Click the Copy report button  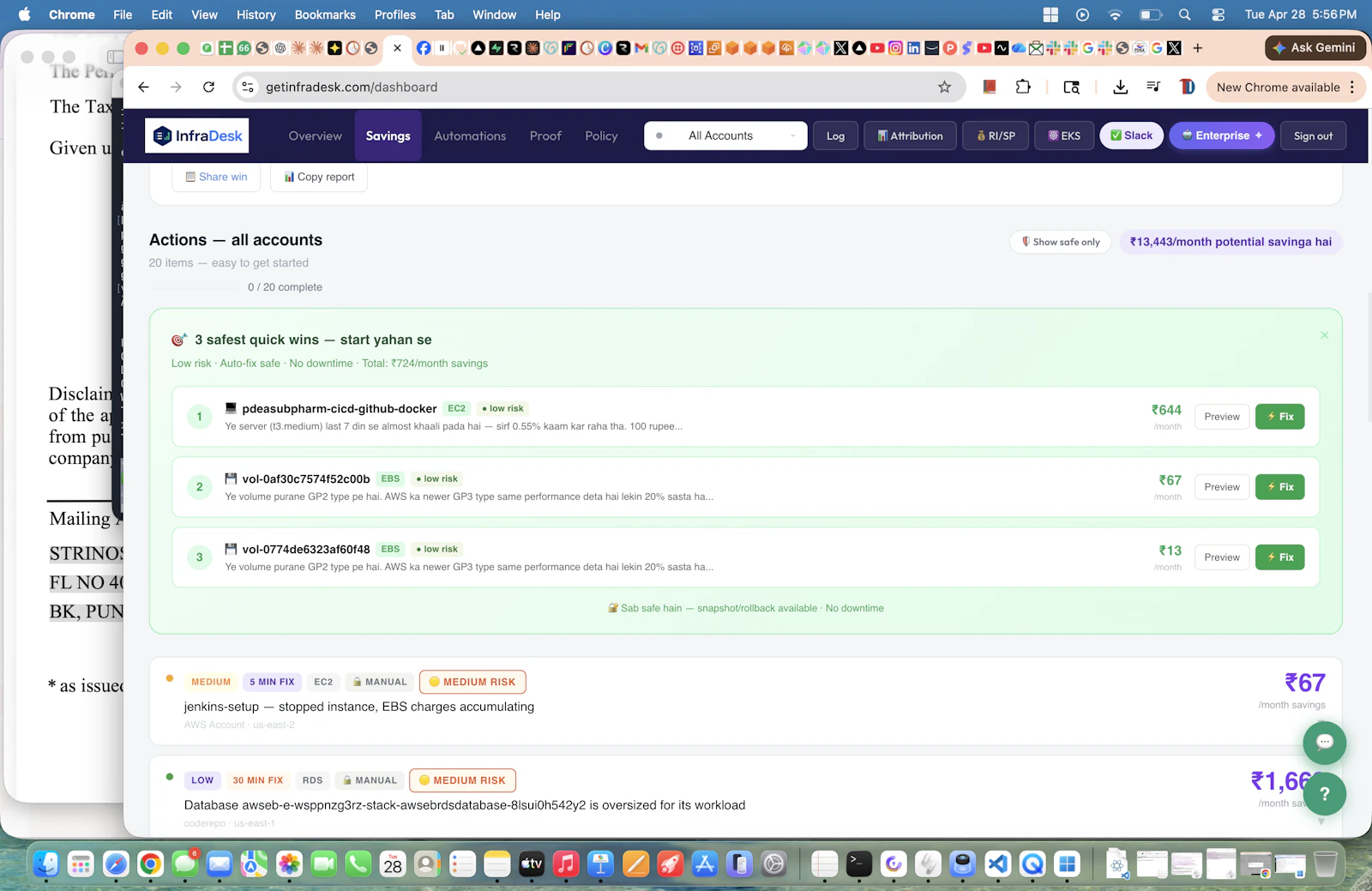tap(319, 177)
